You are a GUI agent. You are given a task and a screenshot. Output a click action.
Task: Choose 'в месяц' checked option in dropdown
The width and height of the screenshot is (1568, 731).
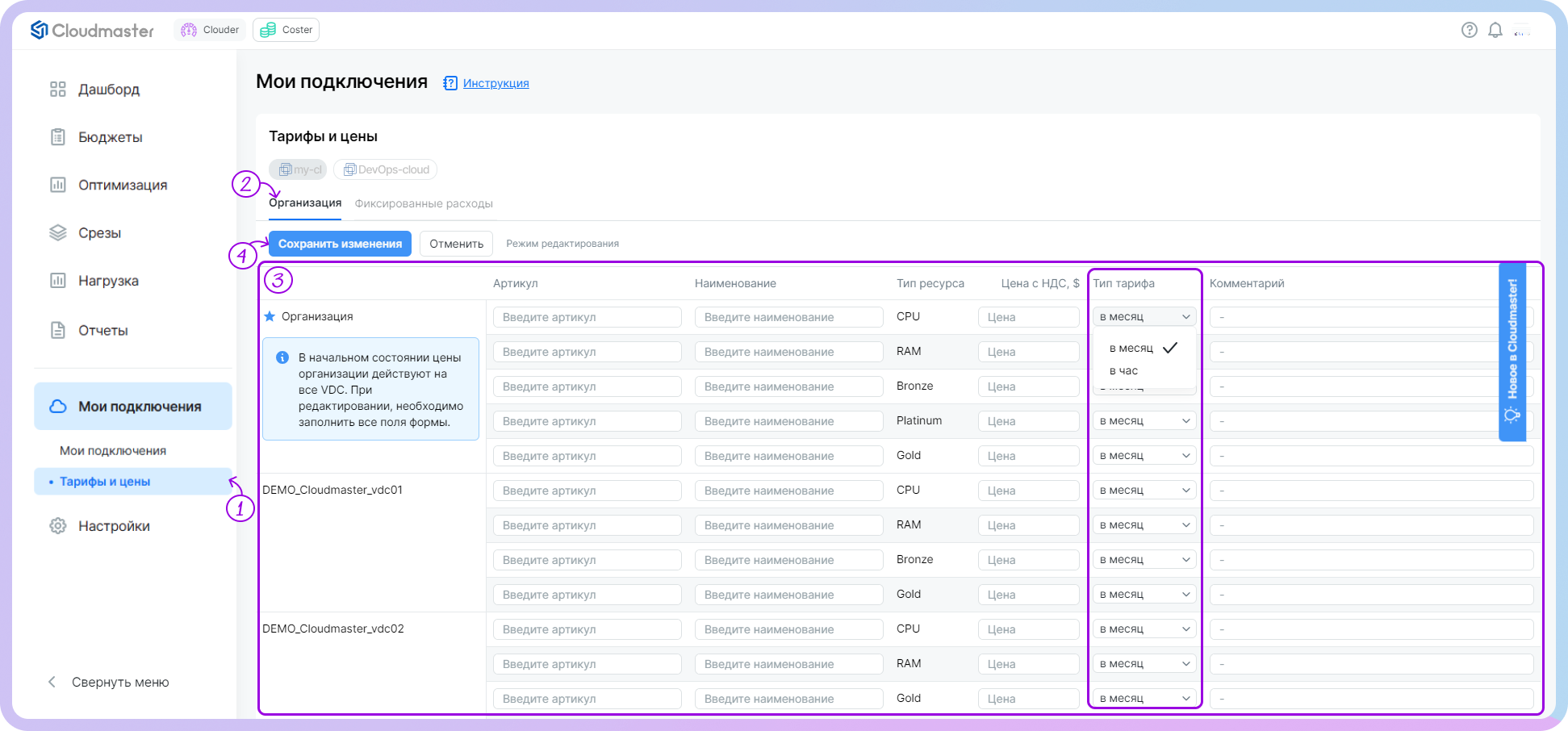pyautogui.click(x=1131, y=349)
